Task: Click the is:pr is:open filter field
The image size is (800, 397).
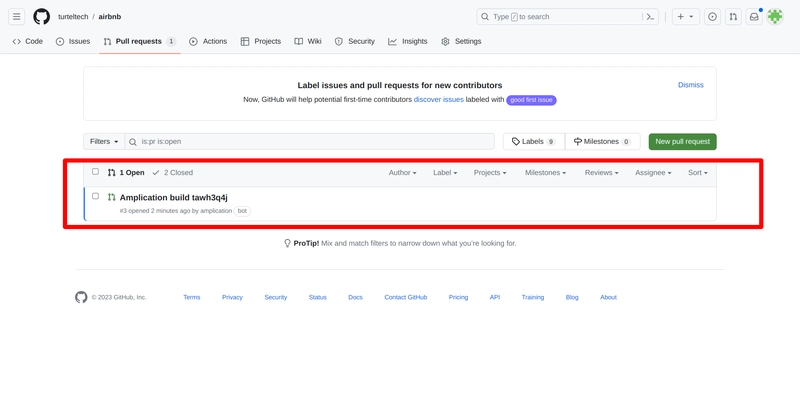Action: point(310,141)
